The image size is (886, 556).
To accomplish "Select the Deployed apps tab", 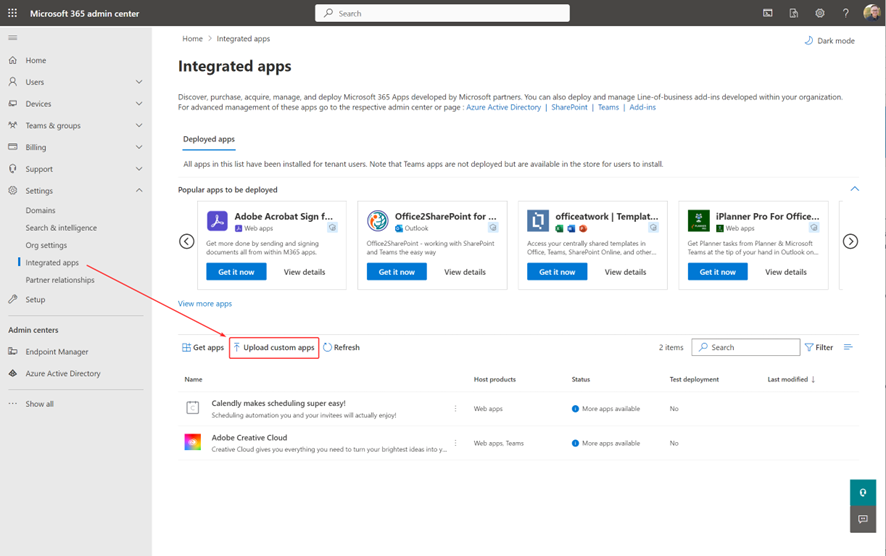I will point(209,139).
